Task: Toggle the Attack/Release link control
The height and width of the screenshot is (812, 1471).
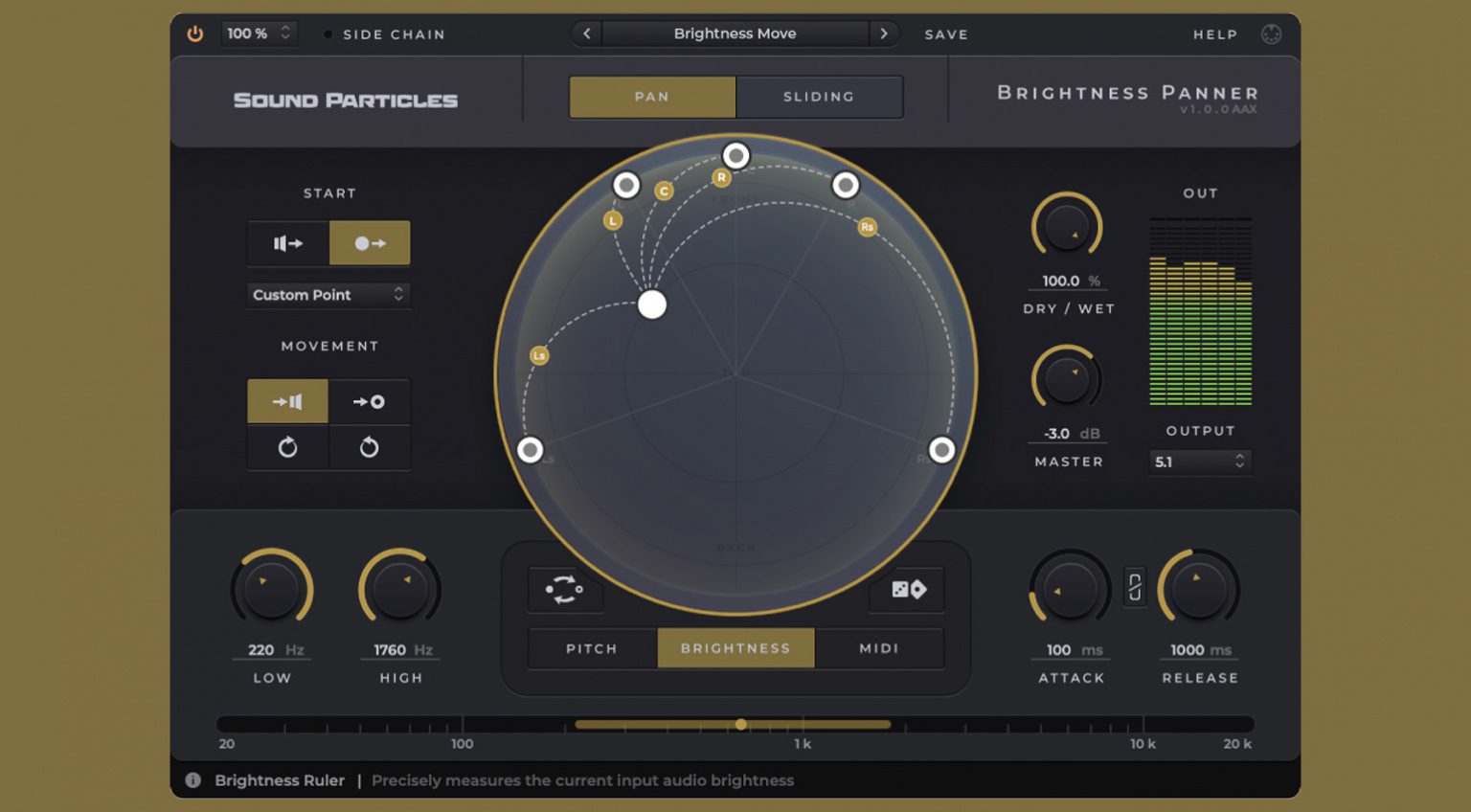Action: tap(1135, 589)
